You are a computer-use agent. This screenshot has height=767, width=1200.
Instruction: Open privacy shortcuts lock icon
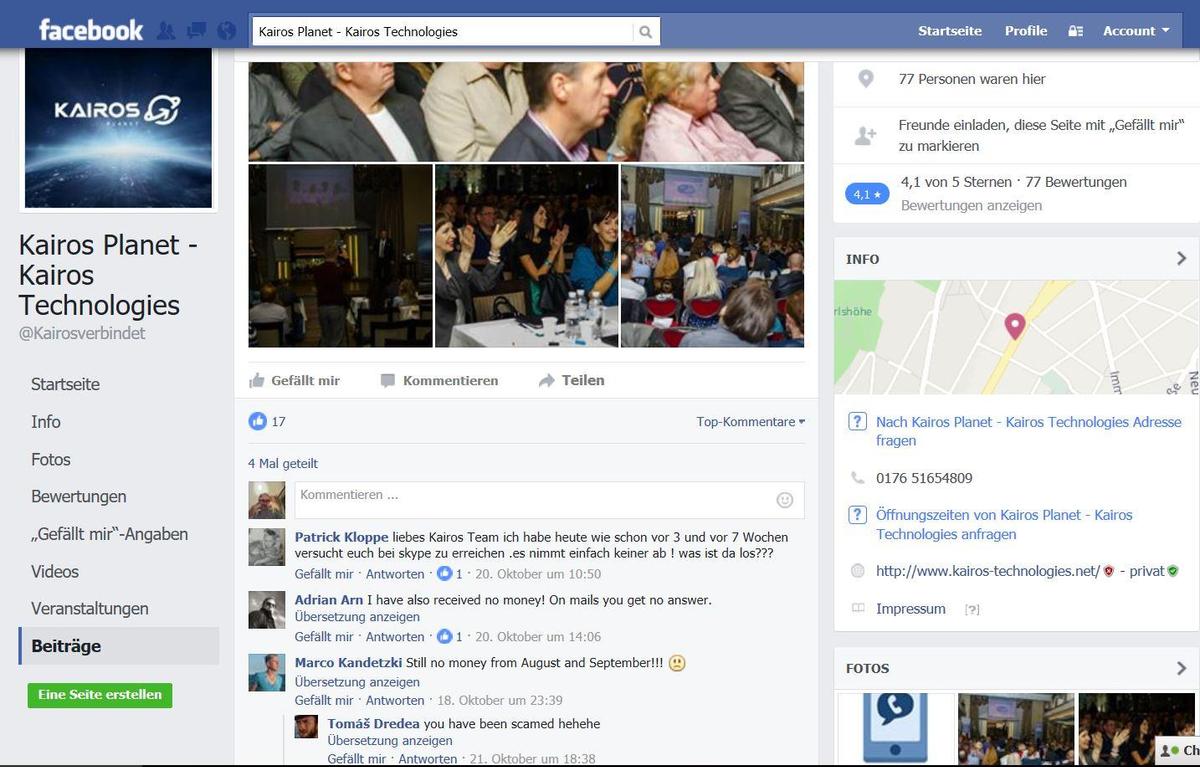1076,31
